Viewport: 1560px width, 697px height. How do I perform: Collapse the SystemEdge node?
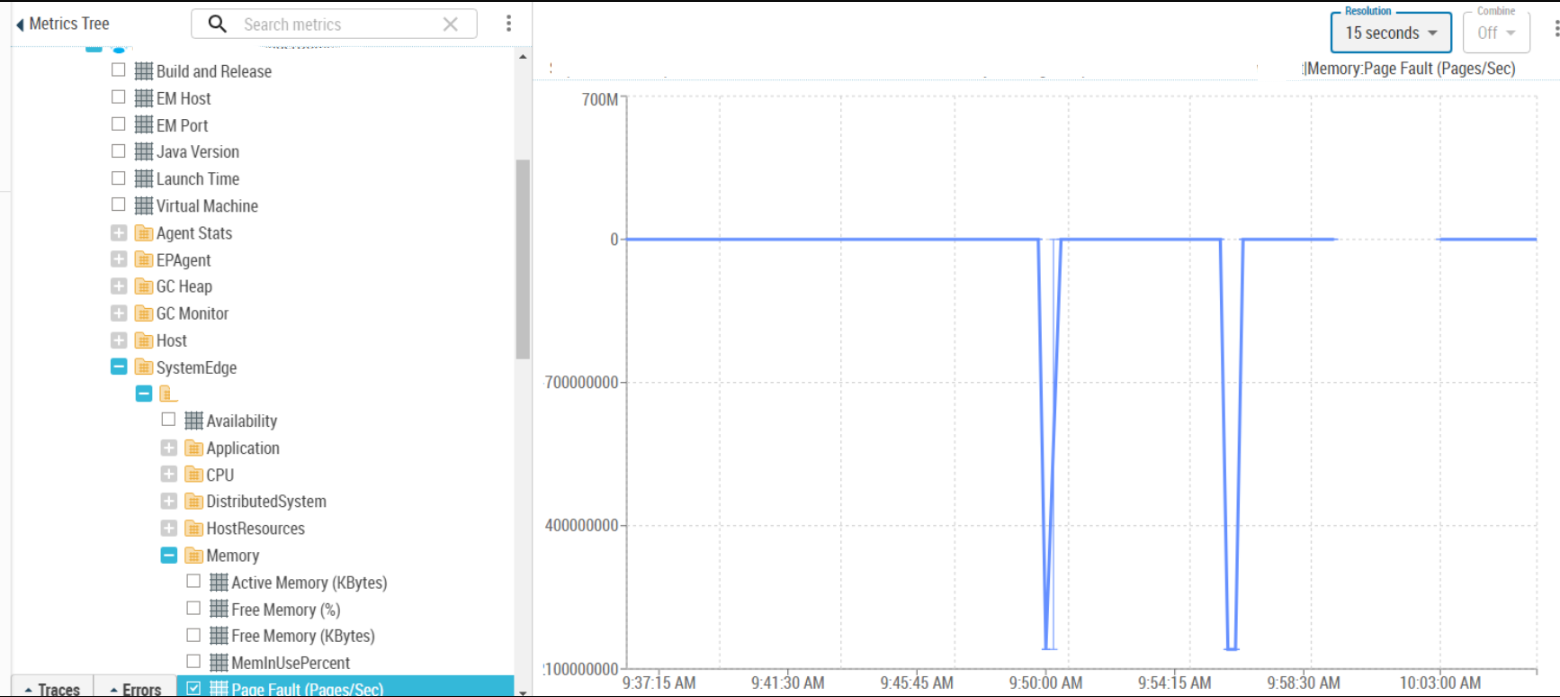[118, 367]
